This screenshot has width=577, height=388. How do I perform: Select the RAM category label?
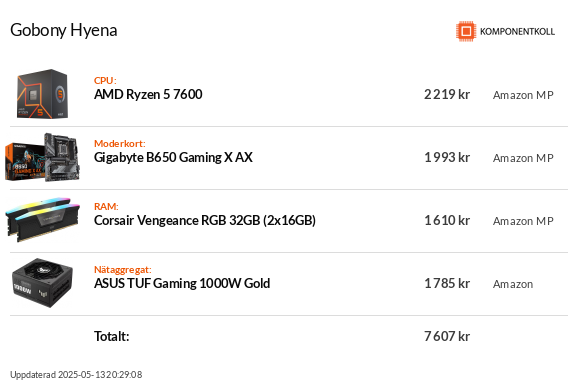pos(106,206)
